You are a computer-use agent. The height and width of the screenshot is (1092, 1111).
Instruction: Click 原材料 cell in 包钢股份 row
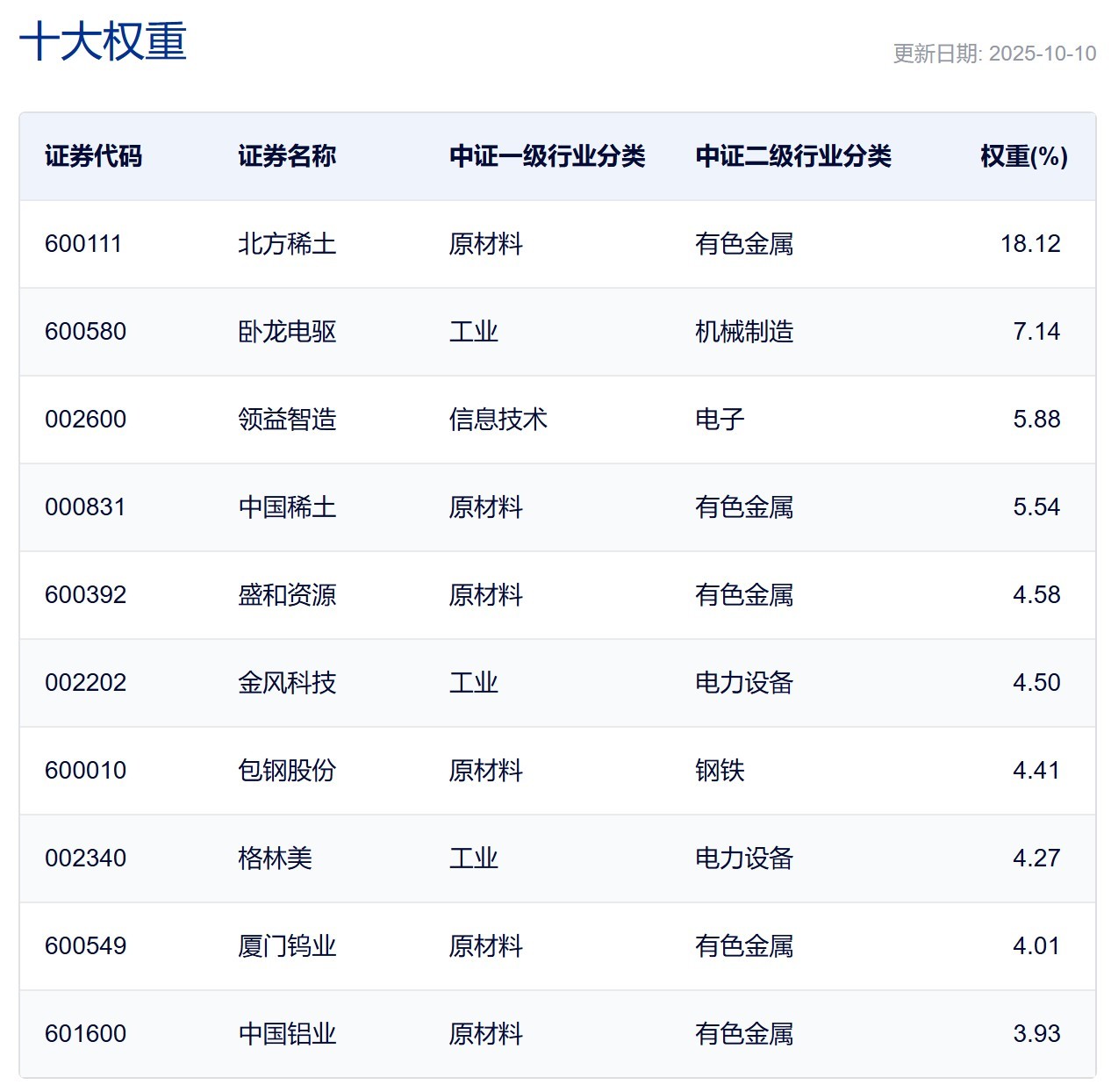[x=486, y=771]
